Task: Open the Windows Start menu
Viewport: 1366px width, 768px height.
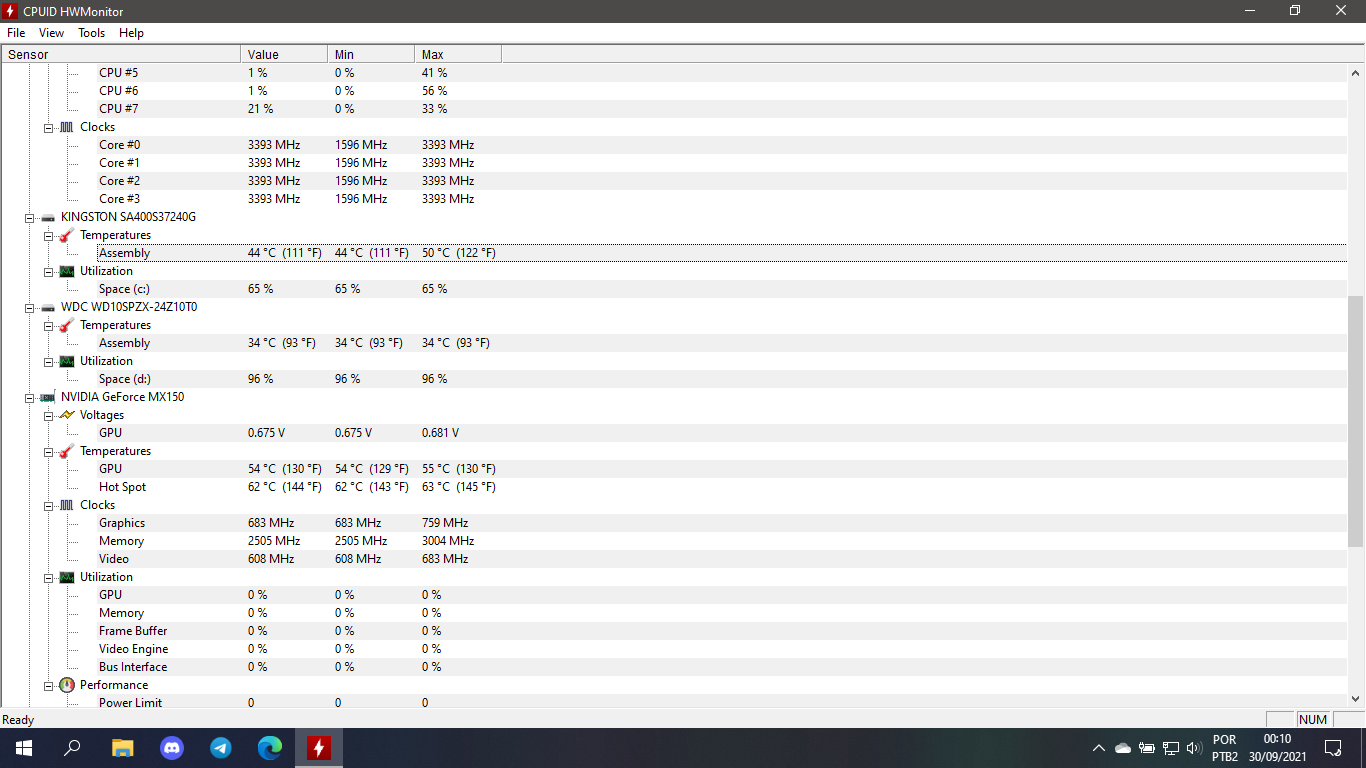Action: tap(24, 748)
